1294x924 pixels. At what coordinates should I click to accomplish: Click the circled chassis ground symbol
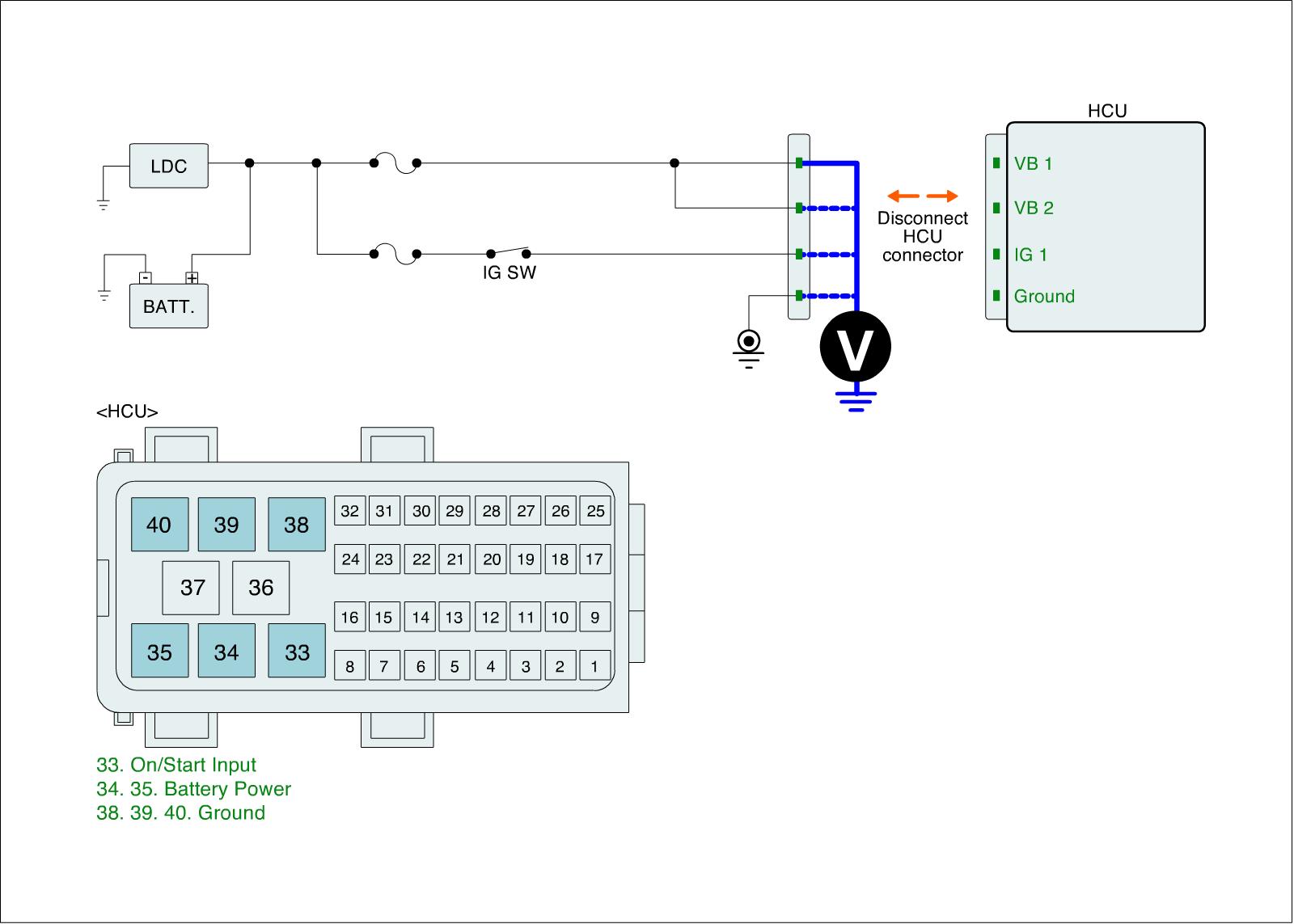pos(749,341)
